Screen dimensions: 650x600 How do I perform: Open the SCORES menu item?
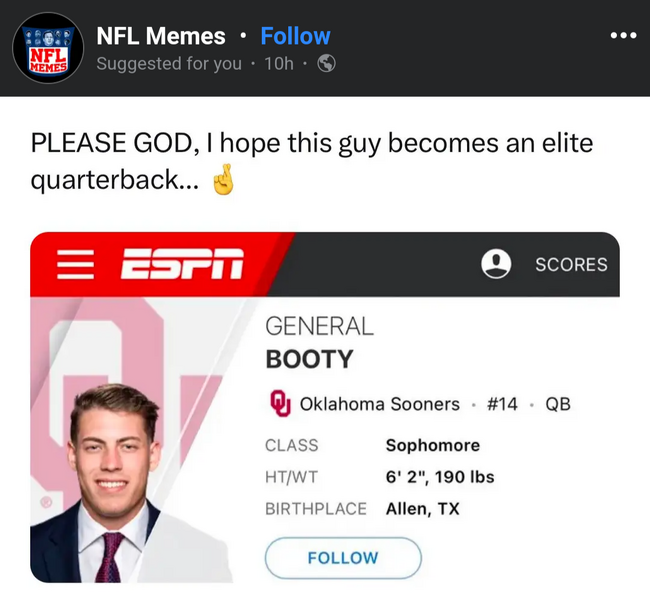click(571, 265)
